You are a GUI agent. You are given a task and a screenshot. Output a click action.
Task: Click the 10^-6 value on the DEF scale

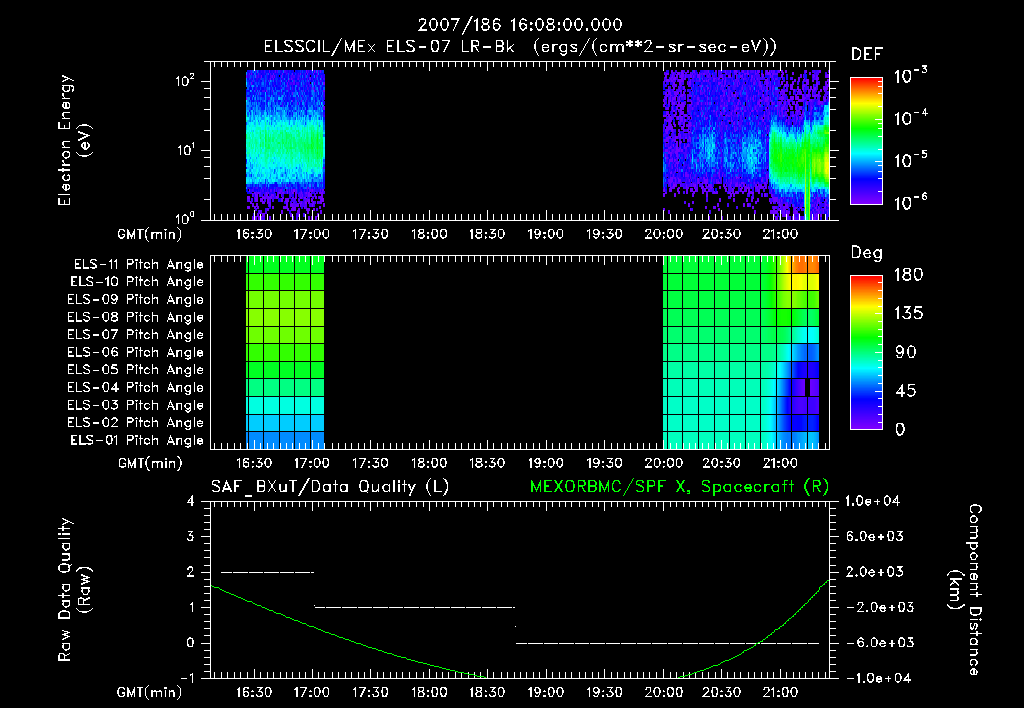(x=910, y=202)
